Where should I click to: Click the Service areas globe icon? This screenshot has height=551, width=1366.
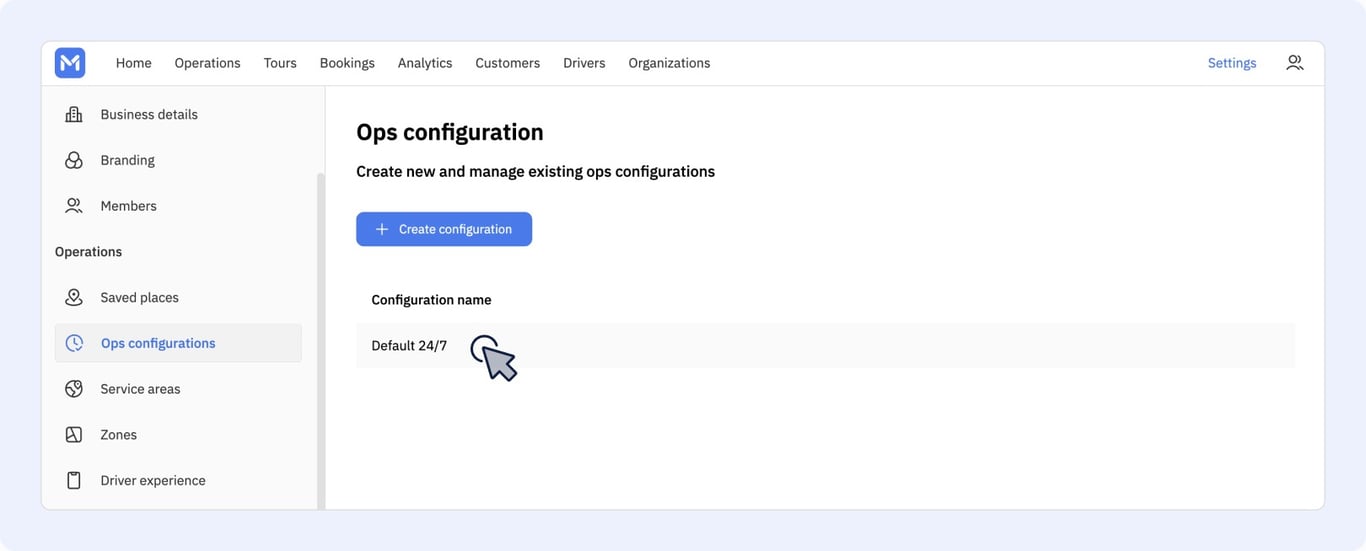pyautogui.click(x=74, y=389)
